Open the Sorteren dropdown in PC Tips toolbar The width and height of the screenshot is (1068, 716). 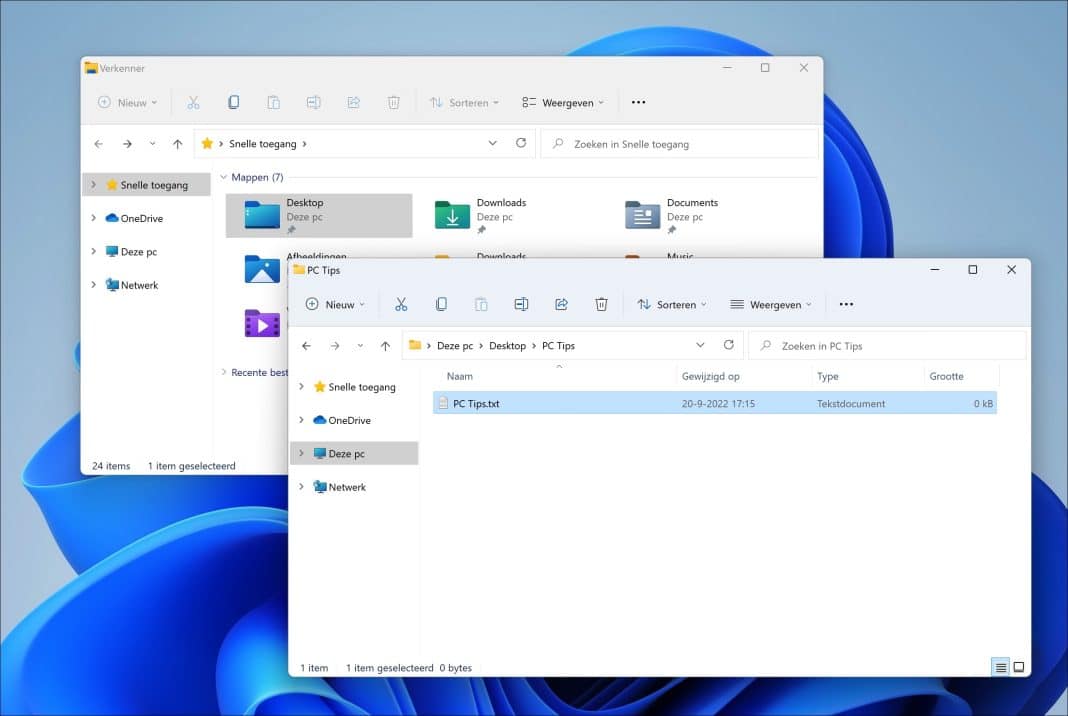coord(672,304)
